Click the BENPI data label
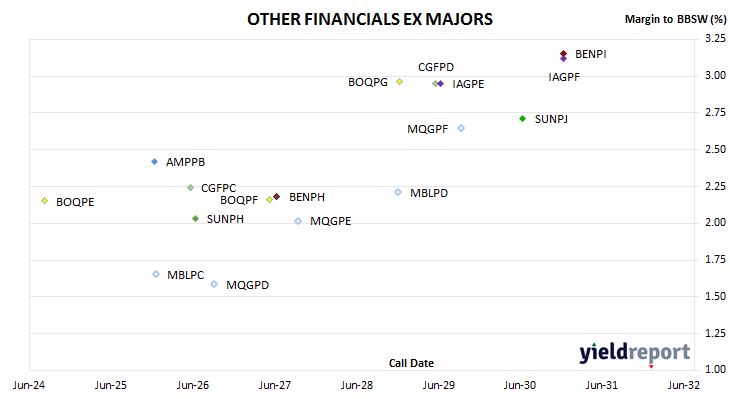Image resolution: width=730 pixels, height=399 pixels. tap(591, 54)
